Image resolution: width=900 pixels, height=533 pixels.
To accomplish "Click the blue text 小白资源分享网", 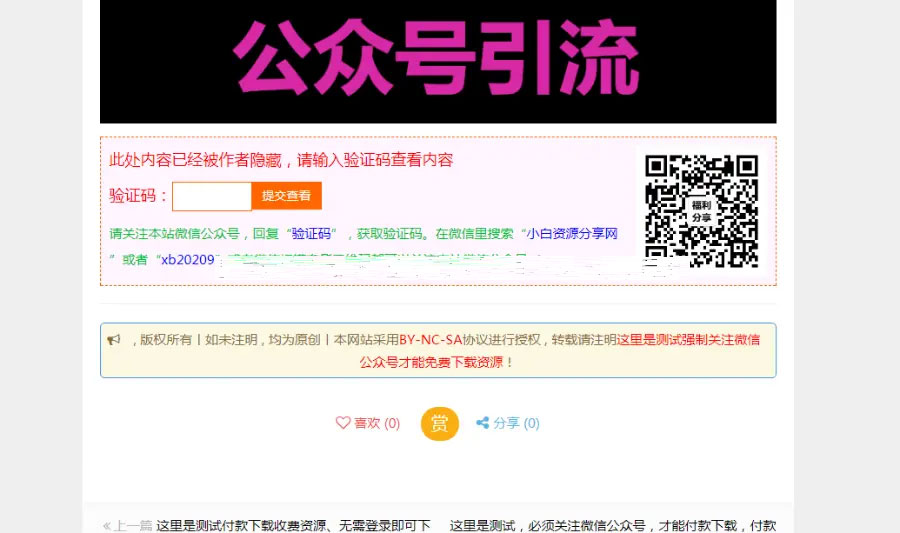I will pos(572,234).
